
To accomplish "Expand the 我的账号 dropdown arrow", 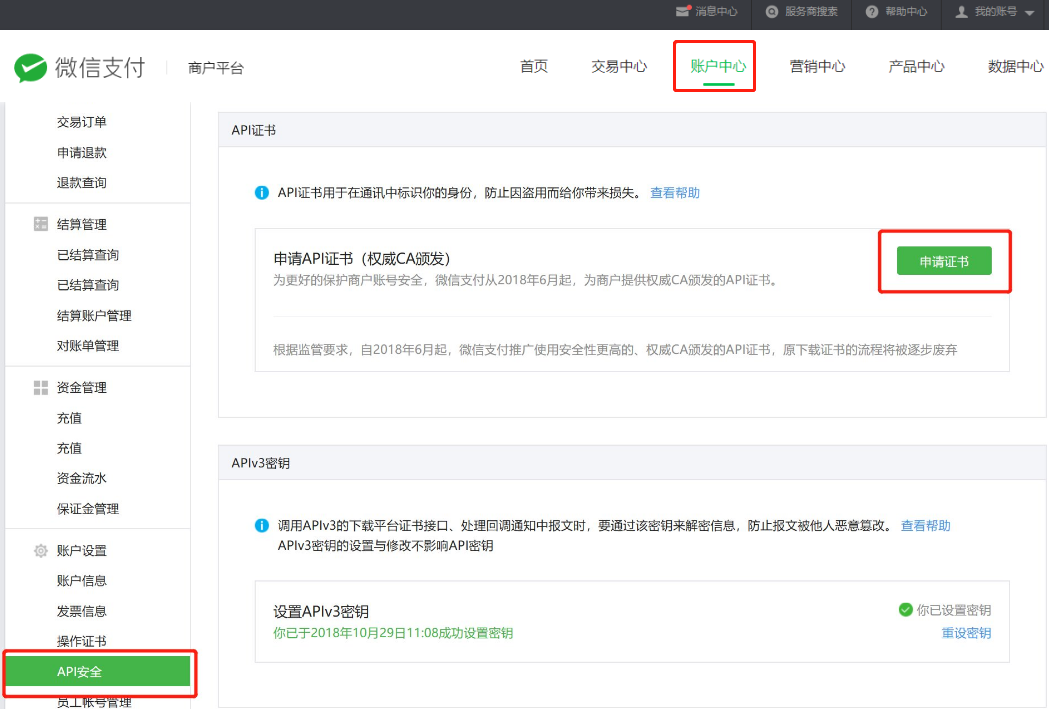I will pos(1029,13).
